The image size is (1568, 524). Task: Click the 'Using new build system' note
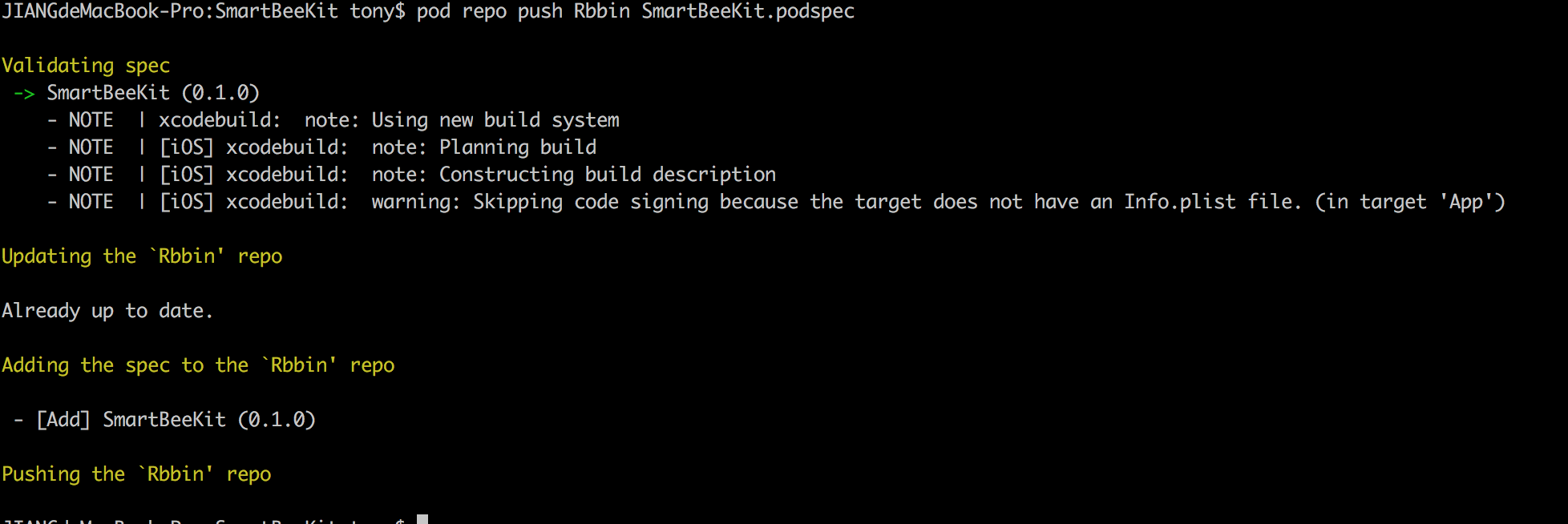tap(495, 120)
